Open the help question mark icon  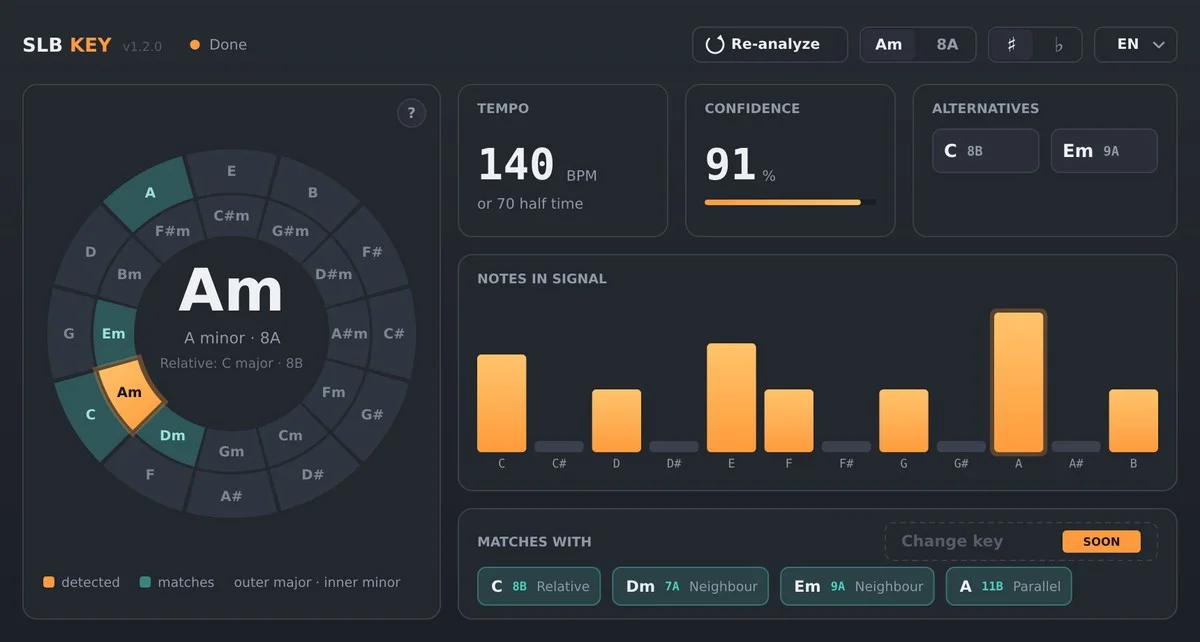click(411, 113)
